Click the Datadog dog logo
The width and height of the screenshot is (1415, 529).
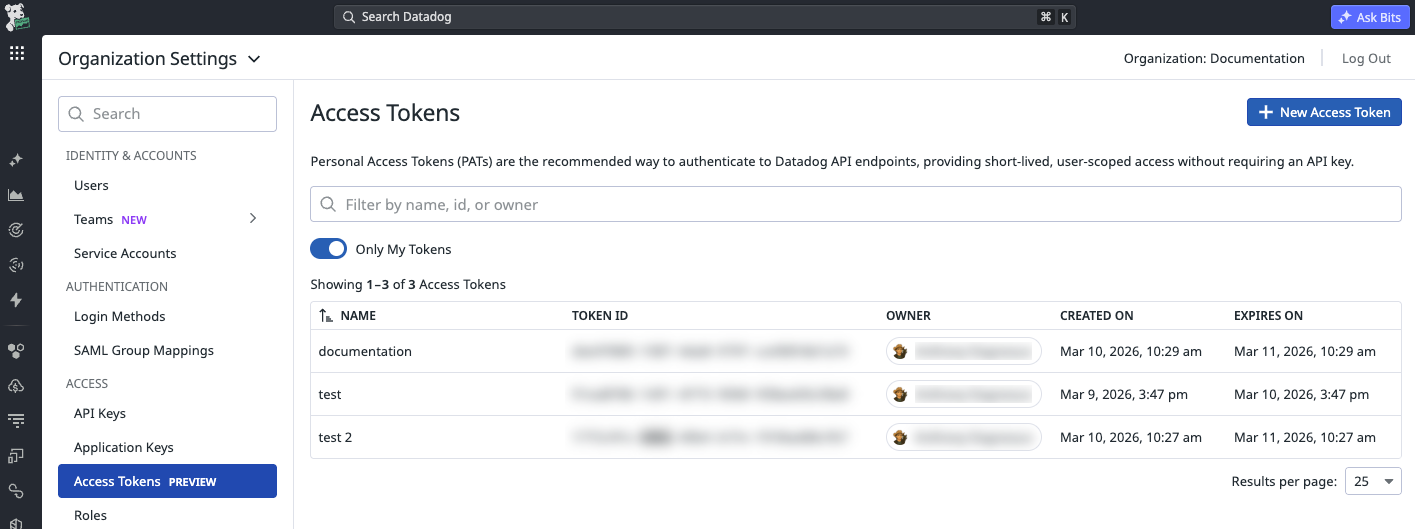tap(17, 17)
